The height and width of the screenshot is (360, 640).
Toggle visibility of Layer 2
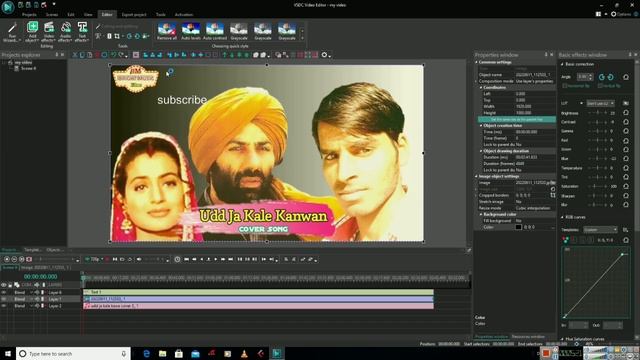tap(4, 306)
